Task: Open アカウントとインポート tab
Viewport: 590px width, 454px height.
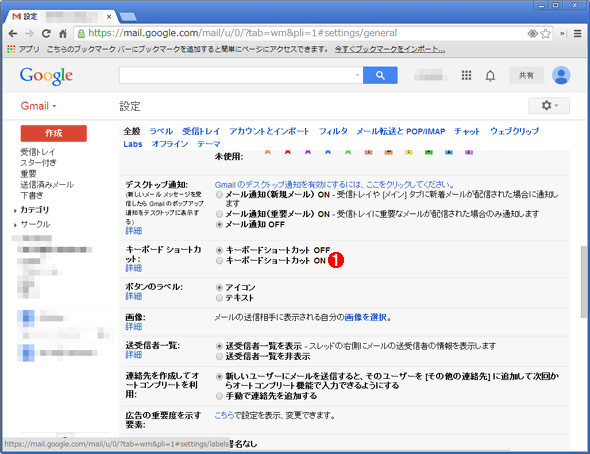Action: click(x=269, y=131)
